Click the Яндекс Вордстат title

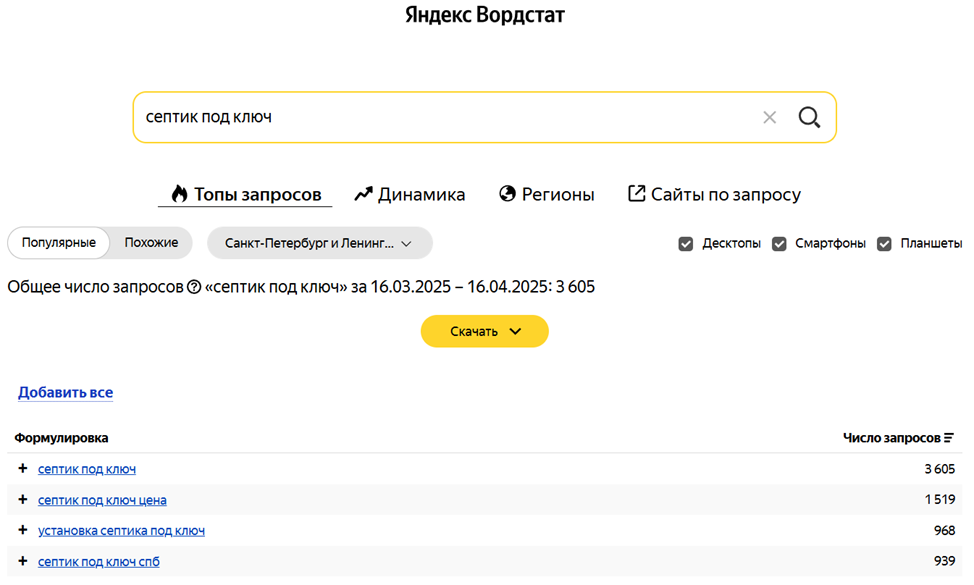coord(485,15)
